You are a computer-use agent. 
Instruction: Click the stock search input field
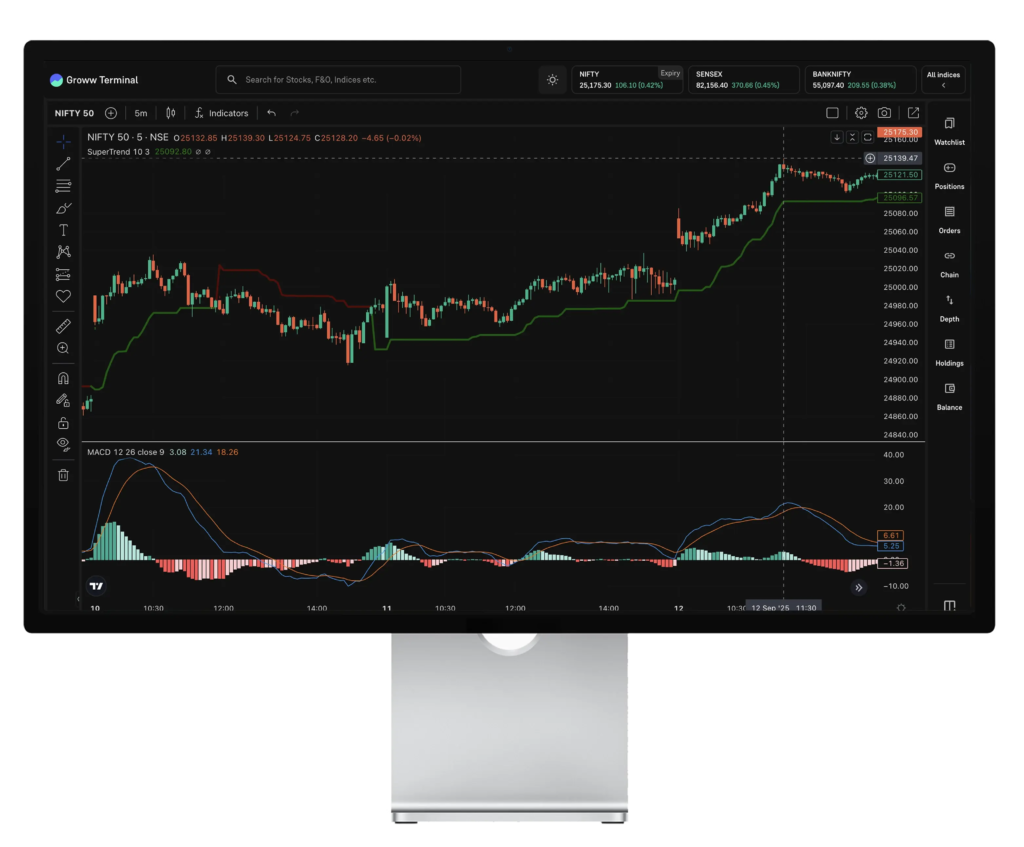click(x=338, y=80)
